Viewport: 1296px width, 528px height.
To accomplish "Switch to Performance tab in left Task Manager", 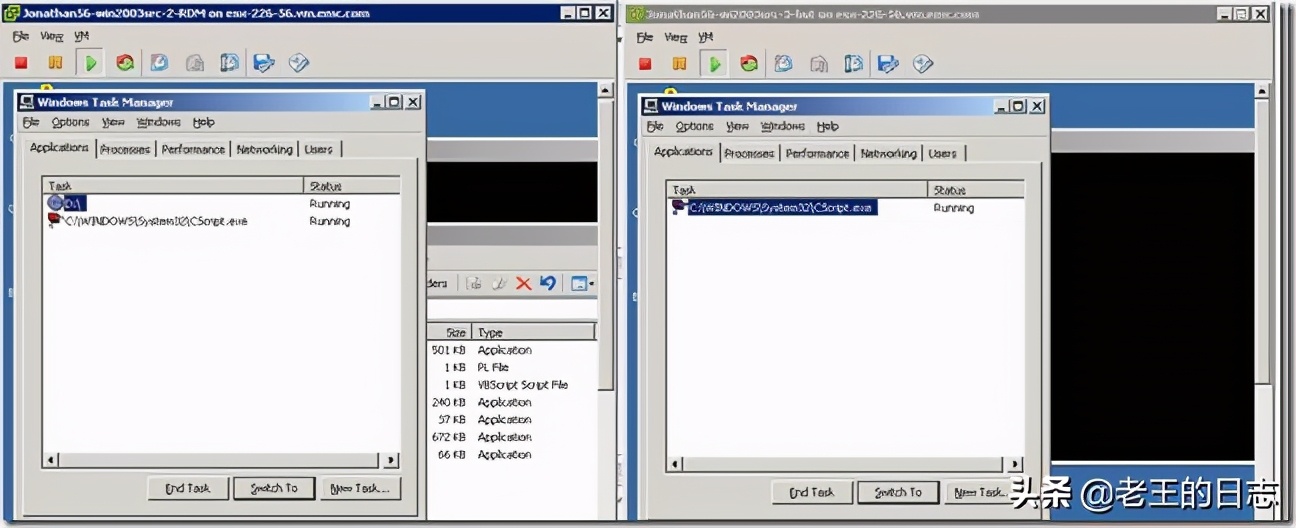I will point(193,149).
